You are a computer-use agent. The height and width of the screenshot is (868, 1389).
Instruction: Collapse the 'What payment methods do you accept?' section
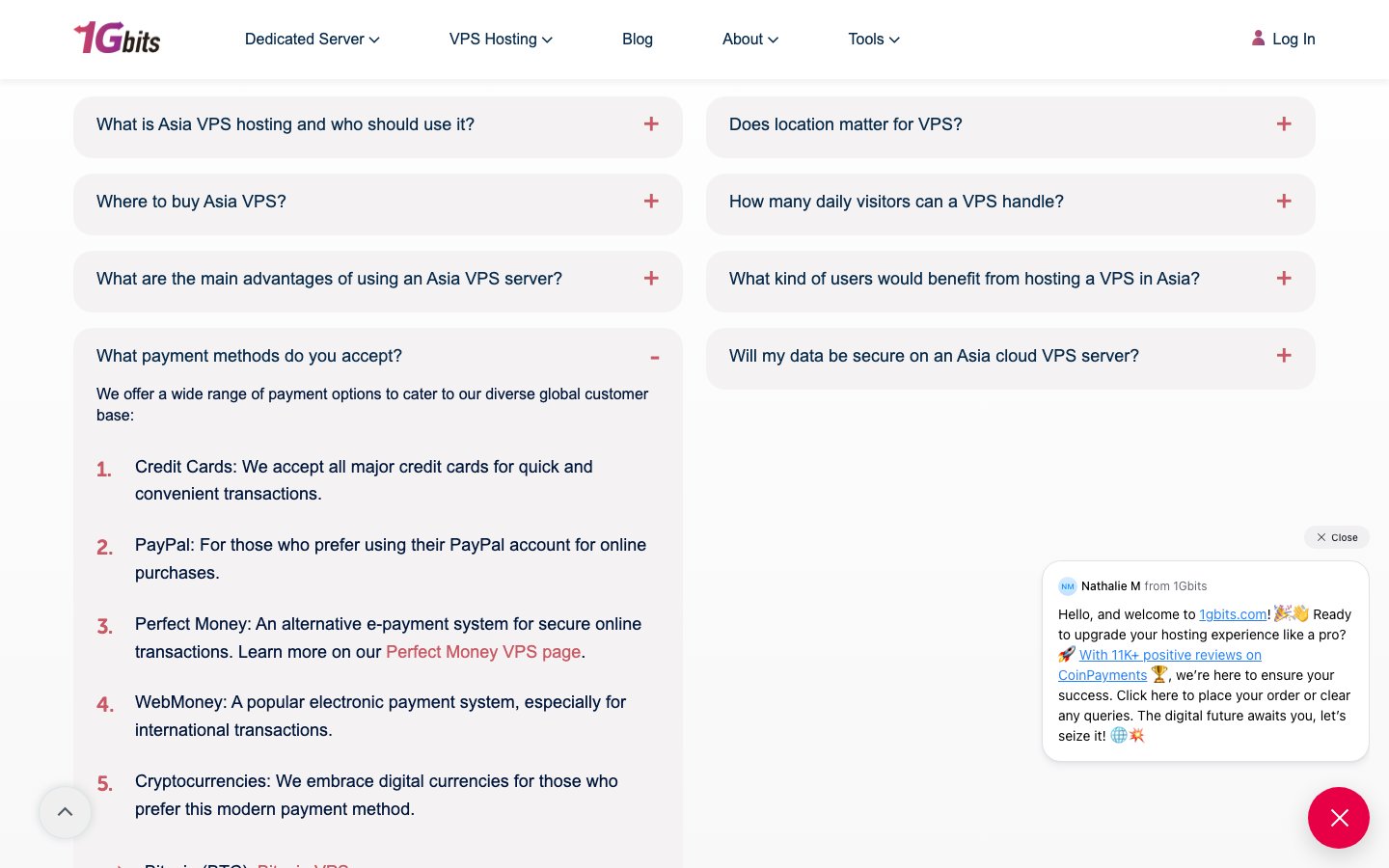[x=655, y=357]
